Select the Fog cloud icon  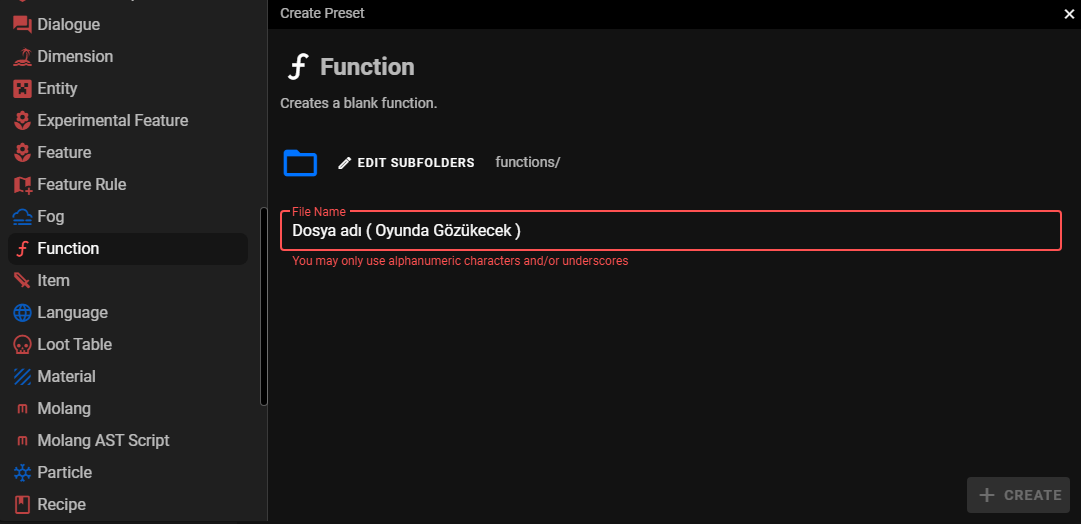[x=22, y=217]
